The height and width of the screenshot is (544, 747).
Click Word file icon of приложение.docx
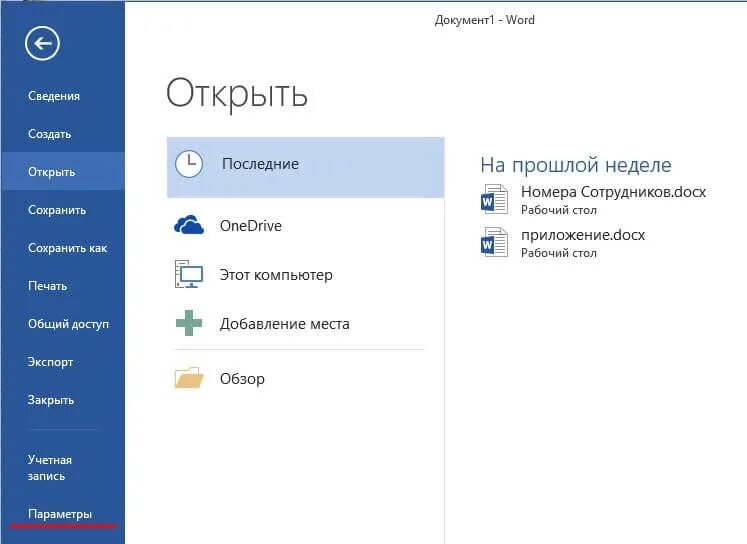[495, 242]
